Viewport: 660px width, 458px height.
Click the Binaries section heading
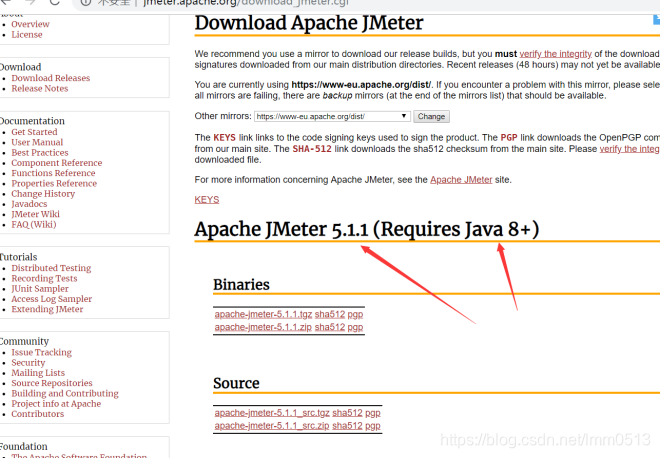pos(241,285)
